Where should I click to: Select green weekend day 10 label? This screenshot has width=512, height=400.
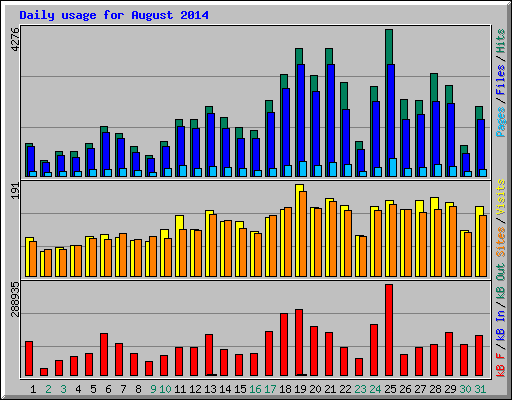[x=165, y=389]
